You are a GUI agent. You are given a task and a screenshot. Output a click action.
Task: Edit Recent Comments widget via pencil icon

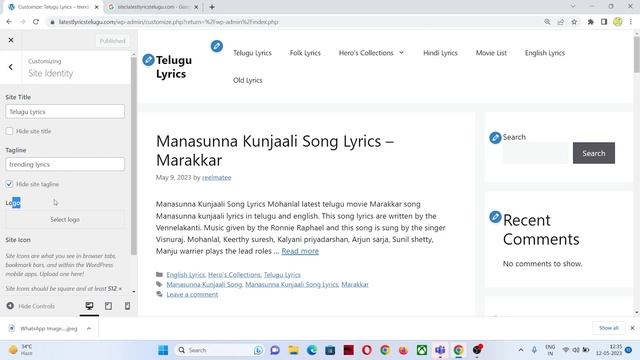click(495, 217)
